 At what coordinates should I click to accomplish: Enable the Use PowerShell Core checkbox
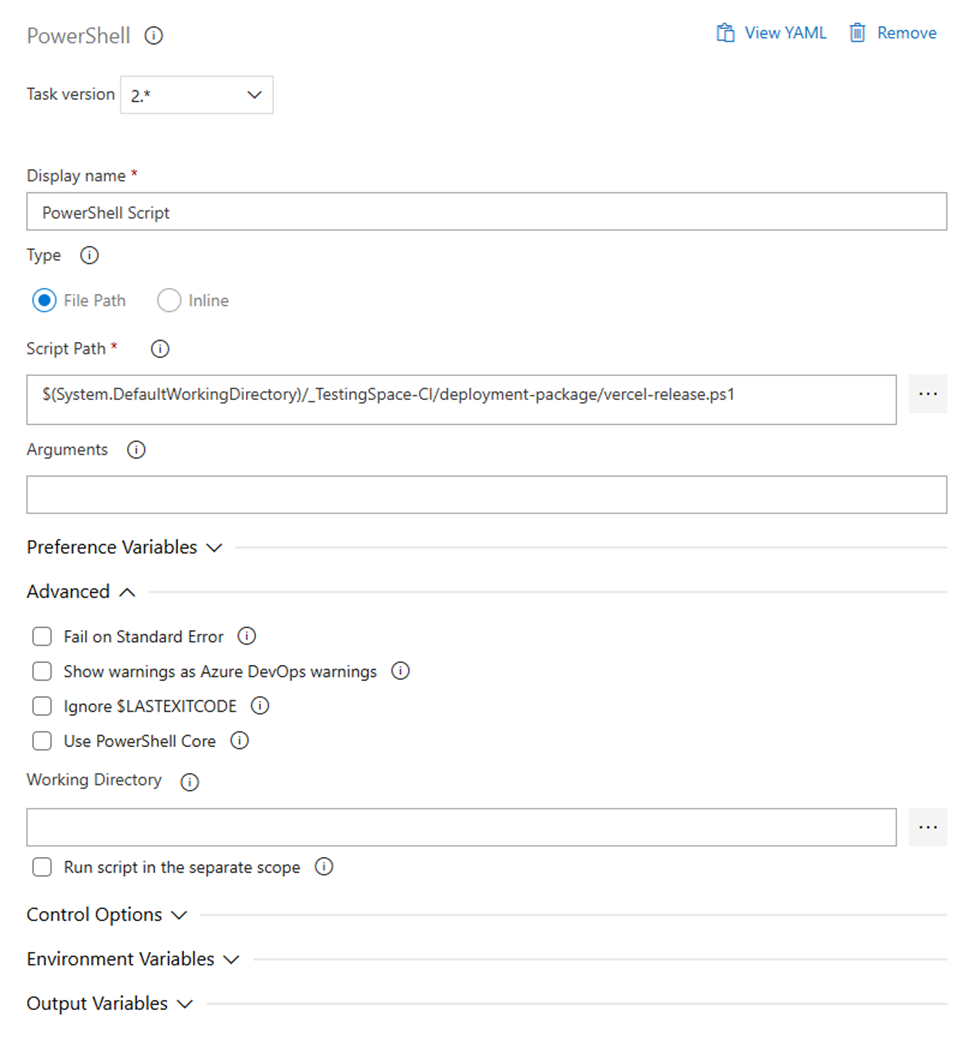tap(42, 741)
